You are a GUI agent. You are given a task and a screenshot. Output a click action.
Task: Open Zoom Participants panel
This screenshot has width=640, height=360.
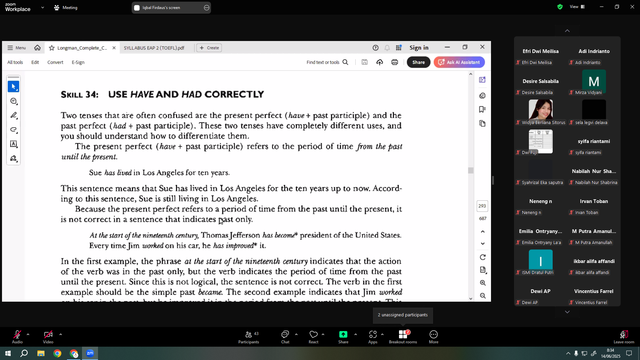pos(249,337)
